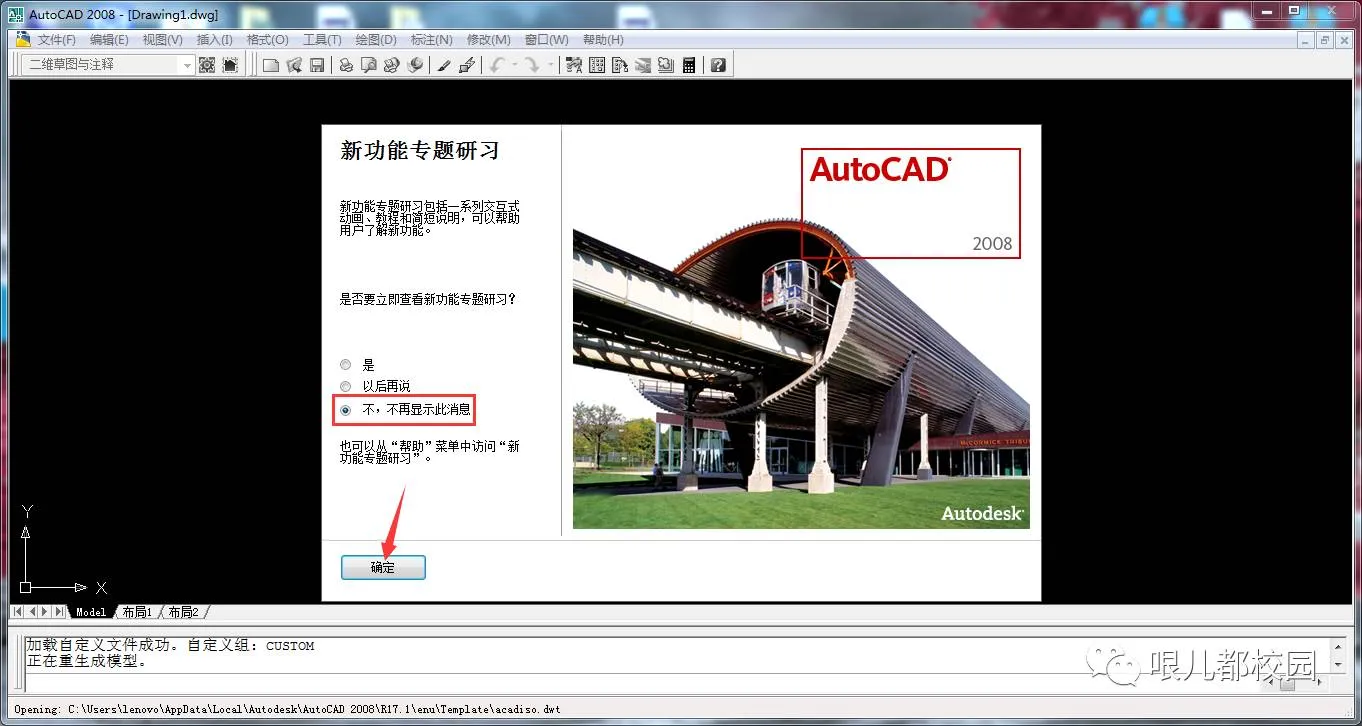This screenshot has width=1362, height=726.
Task: Minimize the Drawing1.dwg document window
Action: [1305, 40]
